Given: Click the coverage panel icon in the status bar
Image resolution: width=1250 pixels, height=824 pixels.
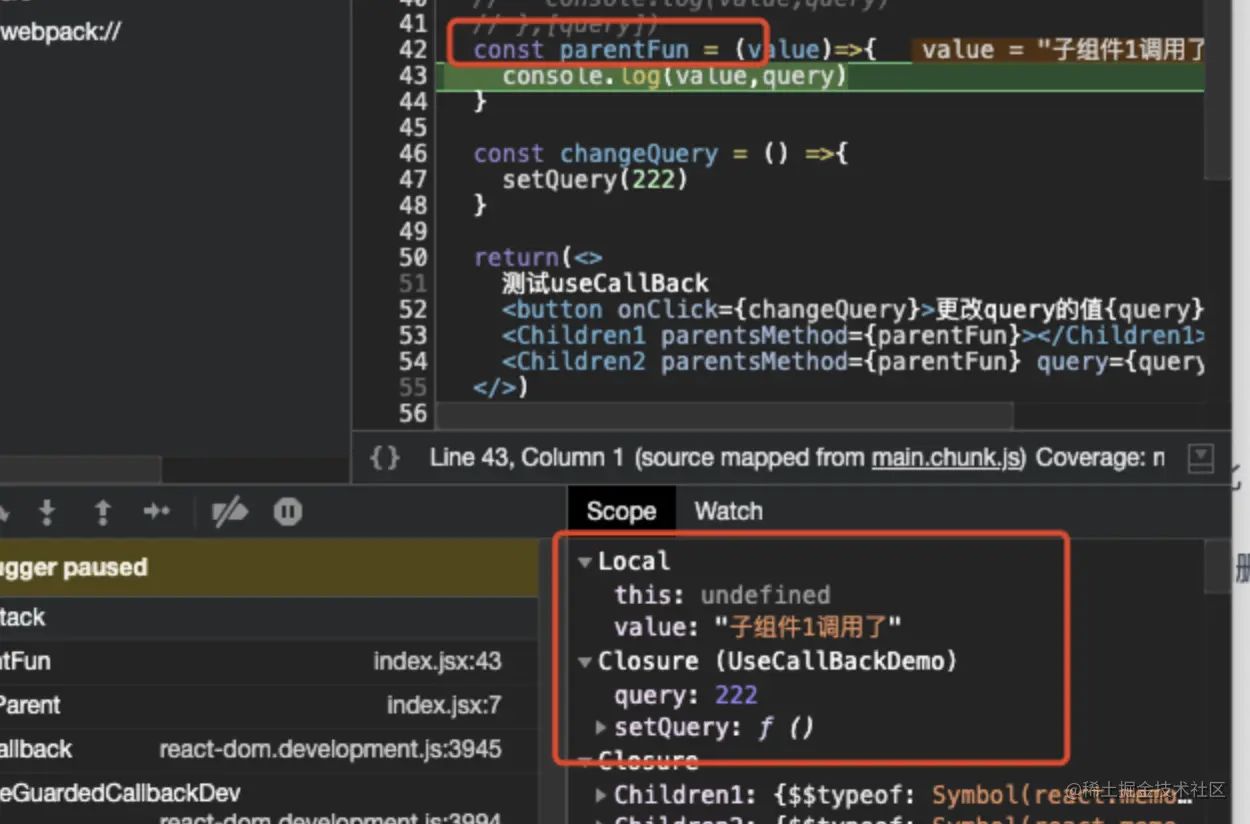Looking at the screenshot, I should click(1200, 458).
